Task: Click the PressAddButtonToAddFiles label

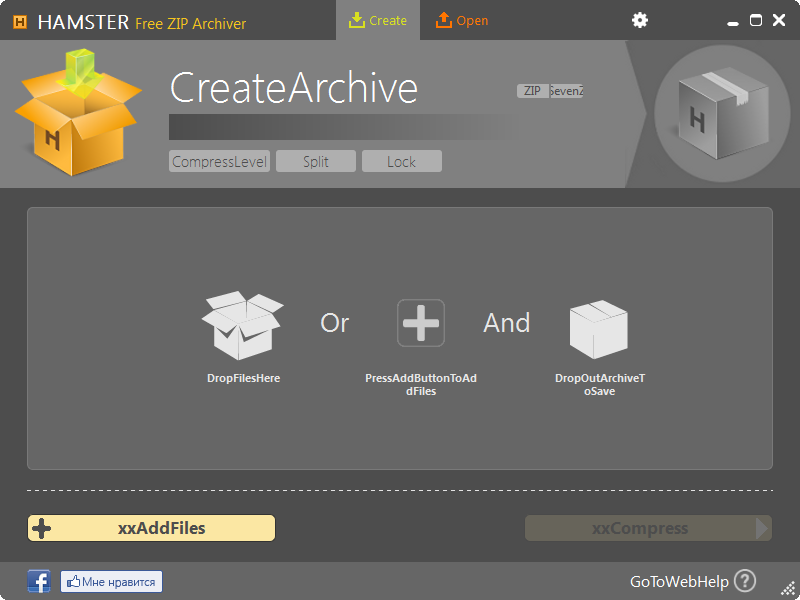Action: 421,385
